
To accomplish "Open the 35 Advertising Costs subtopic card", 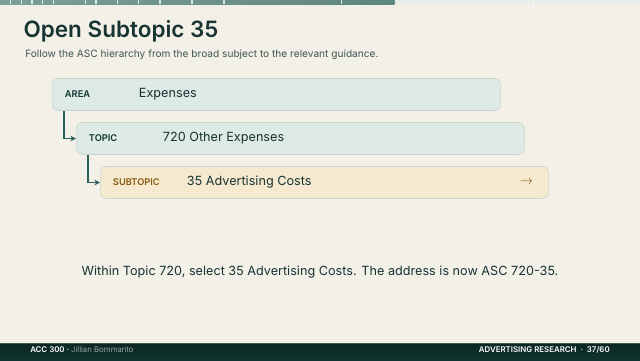I will tap(324, 182).
